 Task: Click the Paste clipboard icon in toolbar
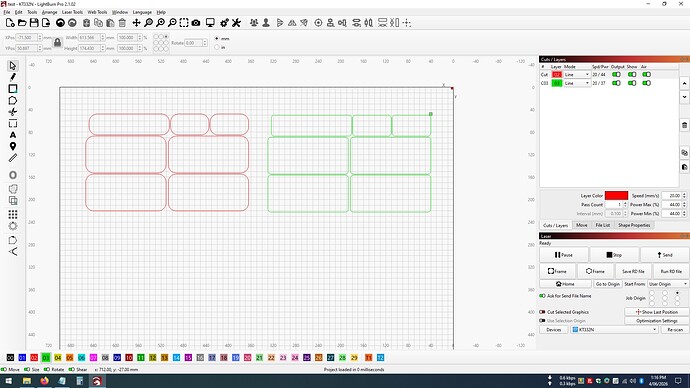(x=110, y=23)
